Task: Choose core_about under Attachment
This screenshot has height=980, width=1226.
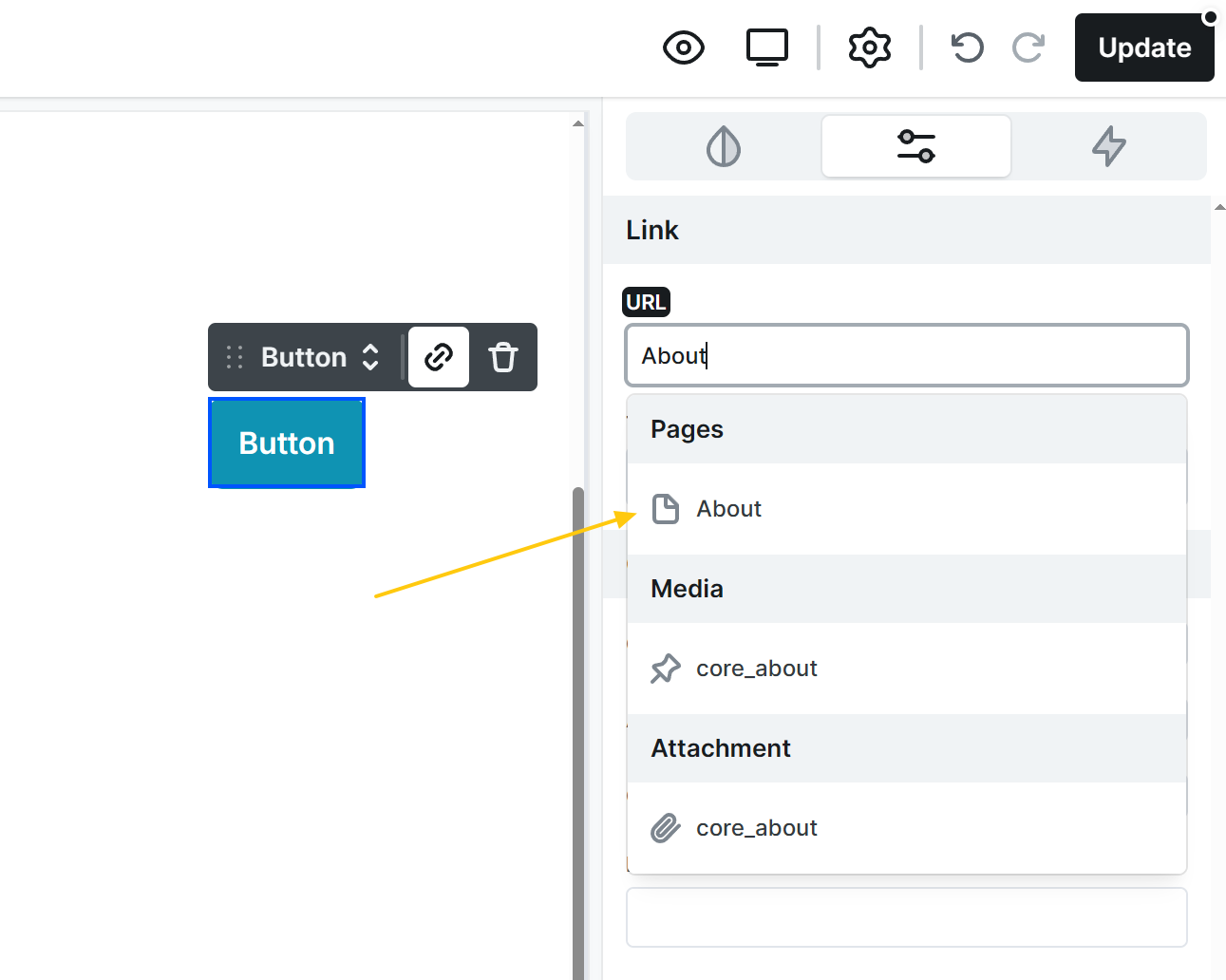Action: click(x=756, y=828)
